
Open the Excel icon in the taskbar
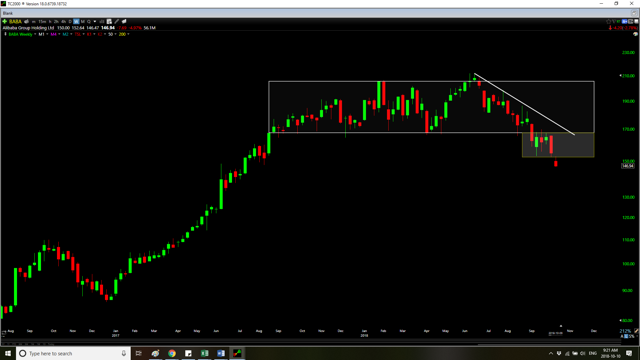click(204, 353)
